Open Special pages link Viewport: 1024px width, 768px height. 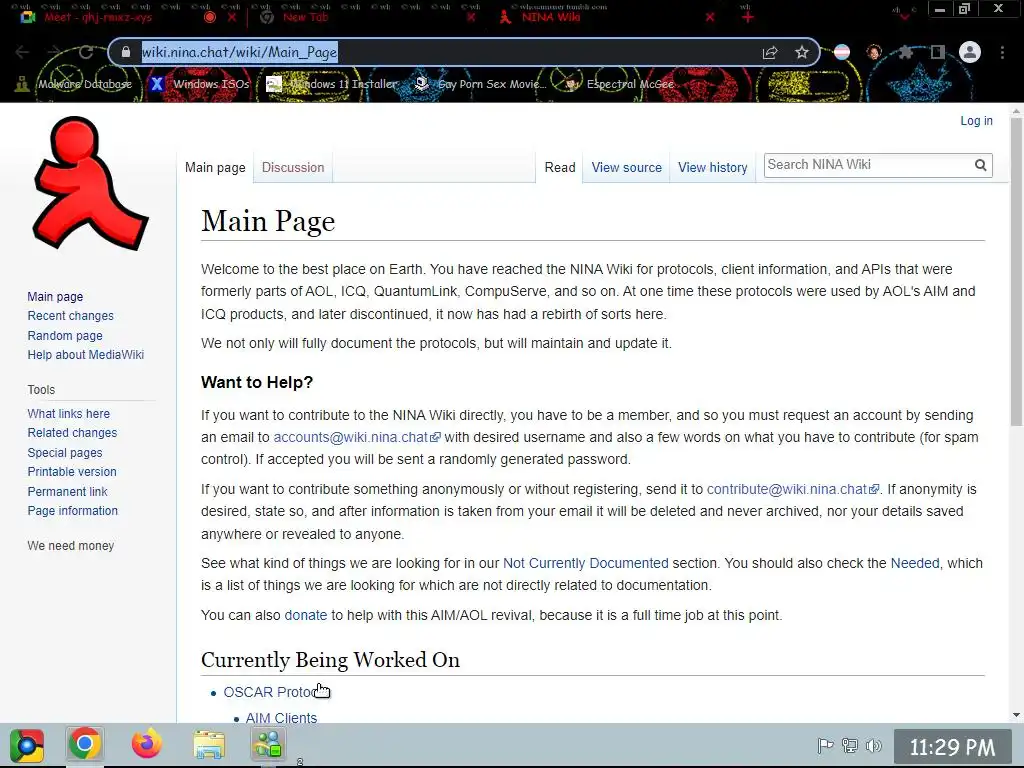(65, 453)
